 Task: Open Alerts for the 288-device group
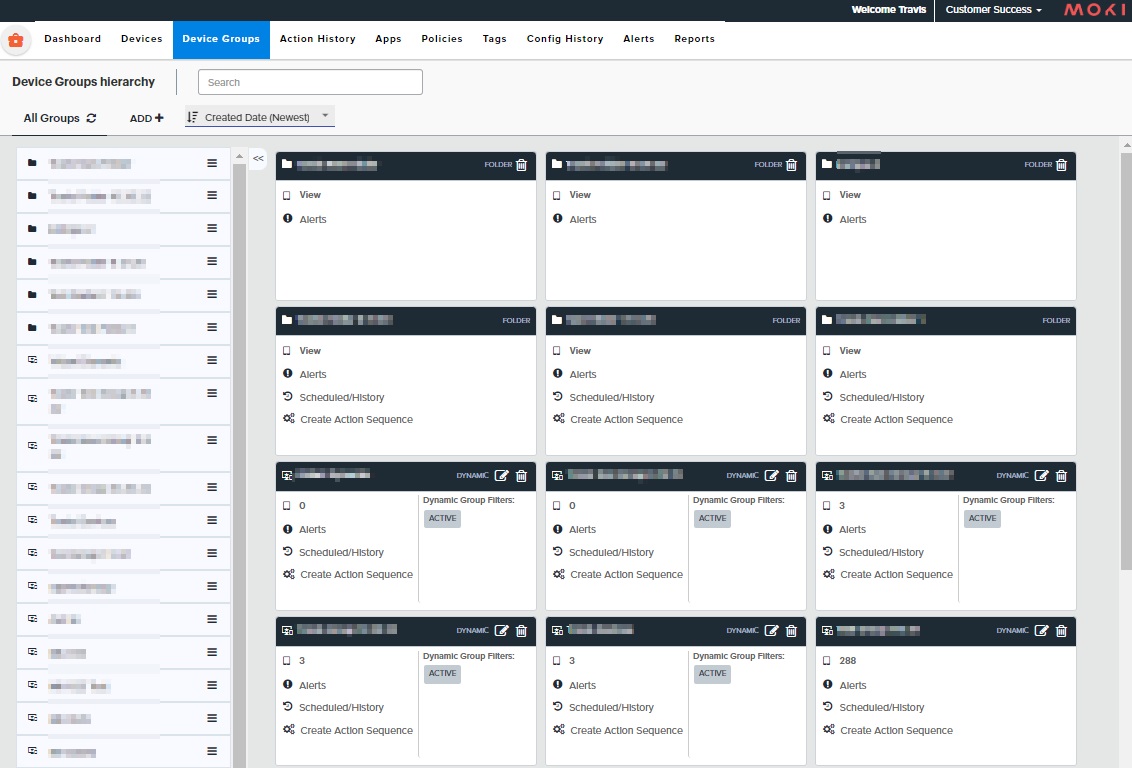tap(852, 685)
